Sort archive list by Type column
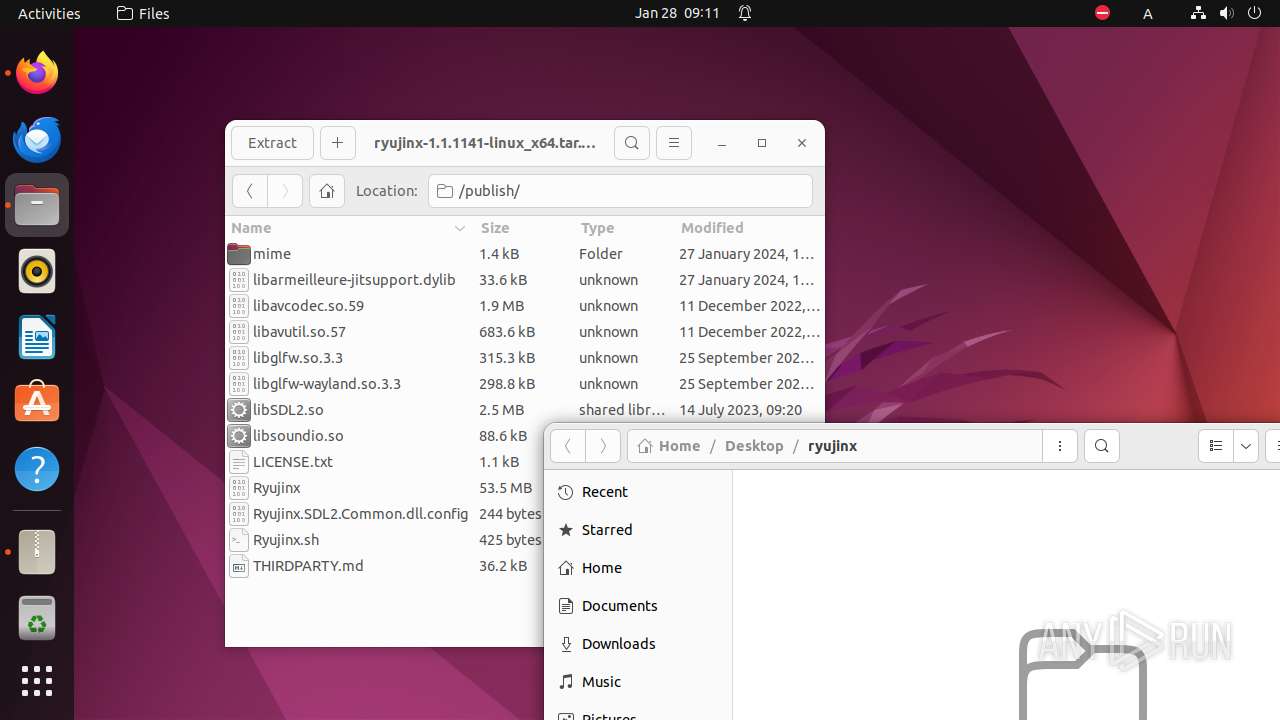Screen dimensions: 1280x720 [624, 228]
